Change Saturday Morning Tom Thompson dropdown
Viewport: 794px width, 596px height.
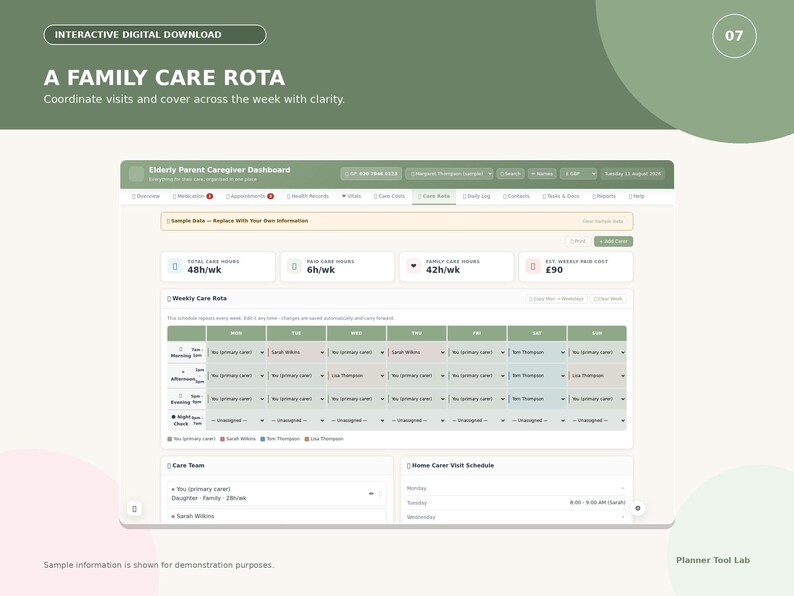click(537, 352)
